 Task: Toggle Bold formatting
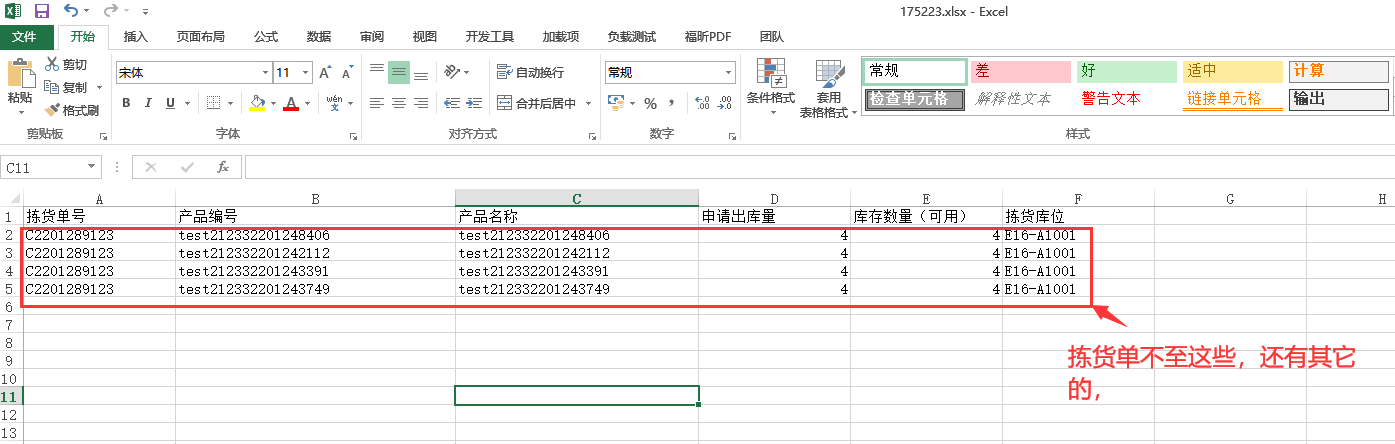tap(126, 103)
